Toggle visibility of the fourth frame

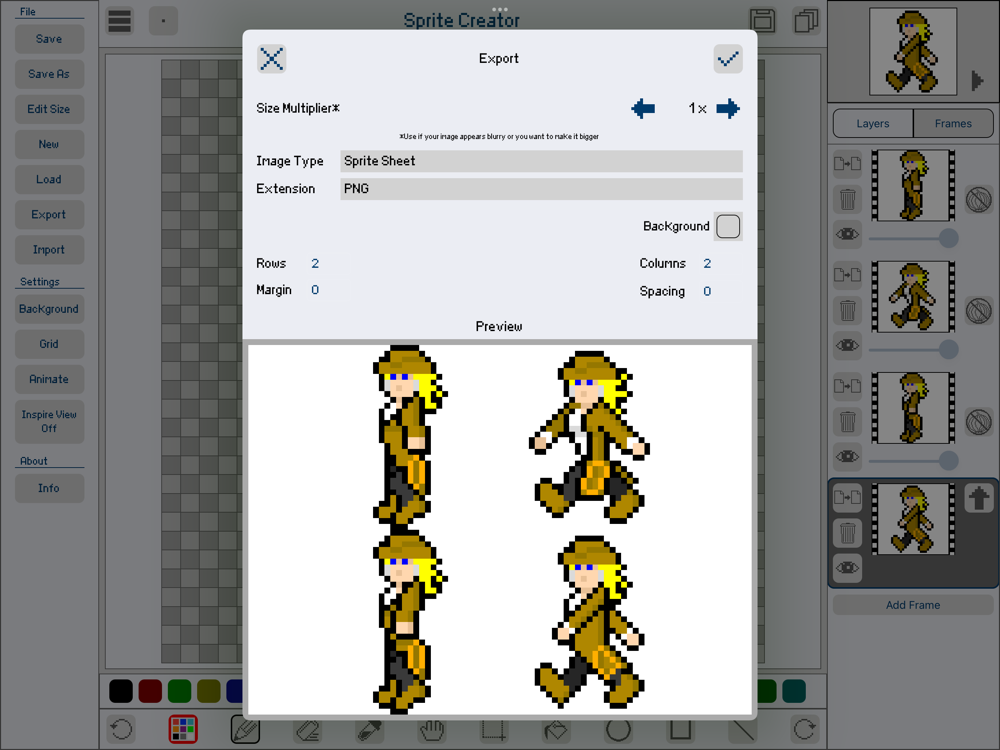(x=848, y=568)
